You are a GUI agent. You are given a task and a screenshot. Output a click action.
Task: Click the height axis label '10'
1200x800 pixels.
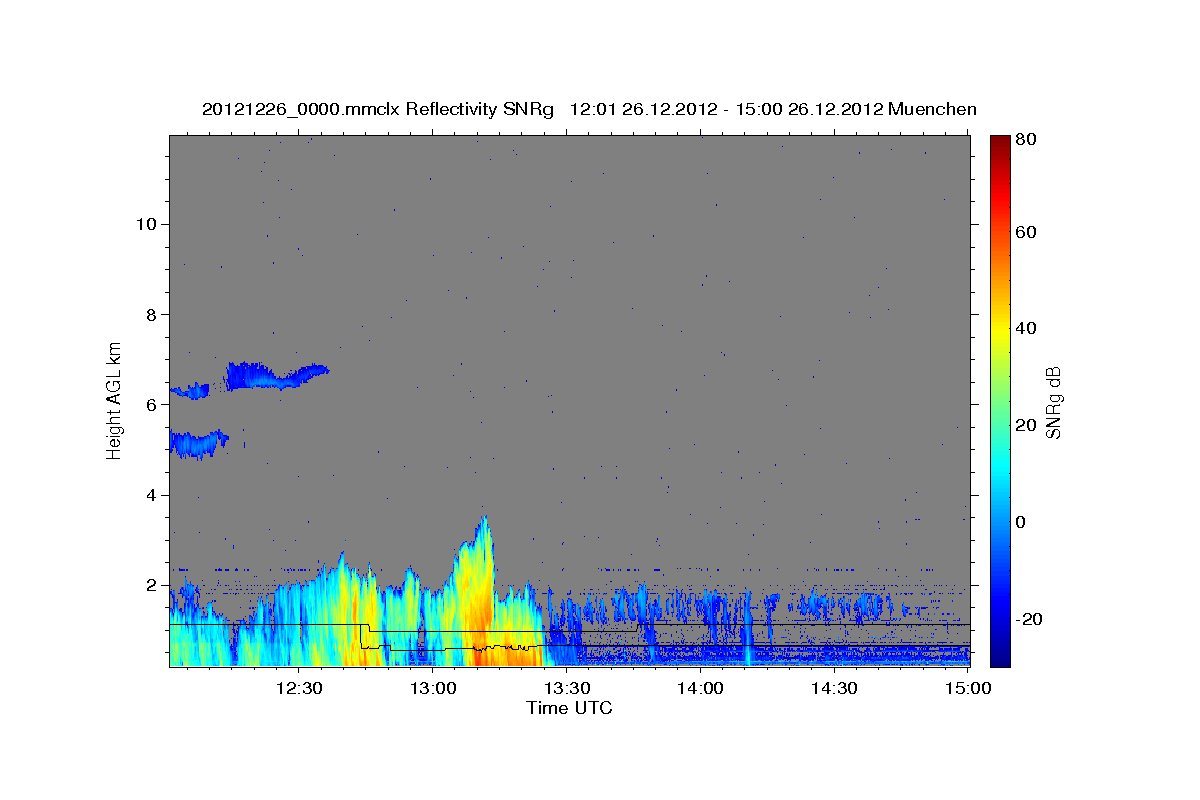pos(146,224)
